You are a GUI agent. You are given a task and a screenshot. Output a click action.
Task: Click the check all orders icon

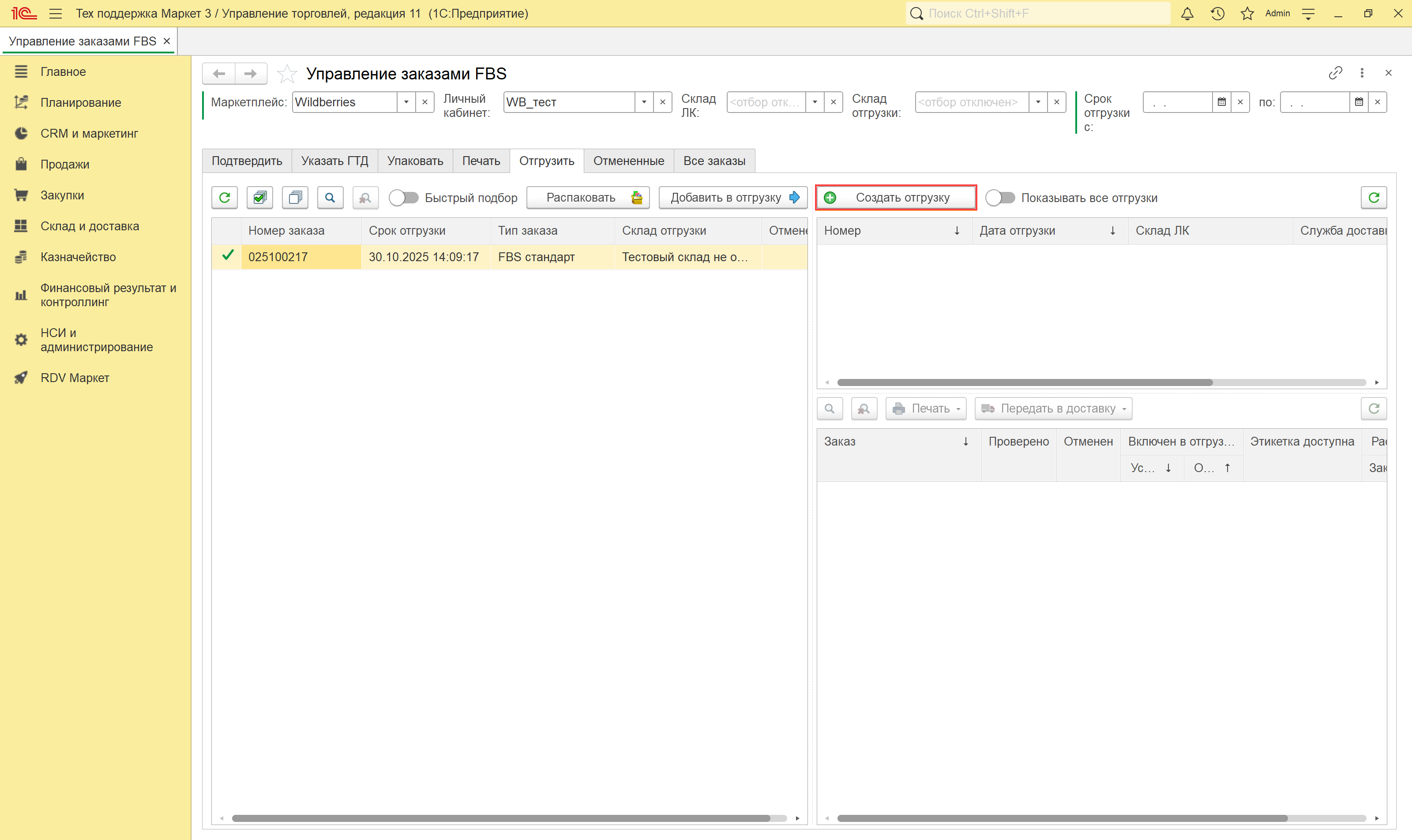coord(260,198)
